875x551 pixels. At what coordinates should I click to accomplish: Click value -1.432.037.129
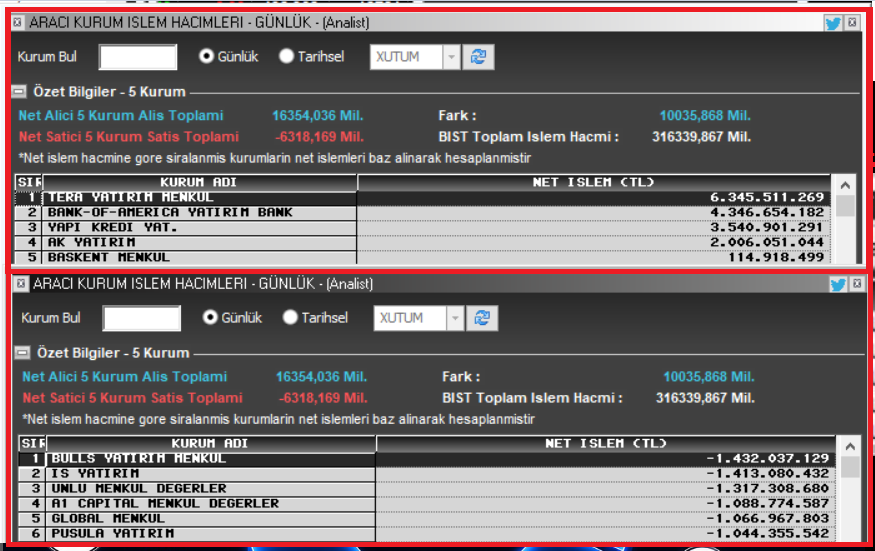pos(767,459)
